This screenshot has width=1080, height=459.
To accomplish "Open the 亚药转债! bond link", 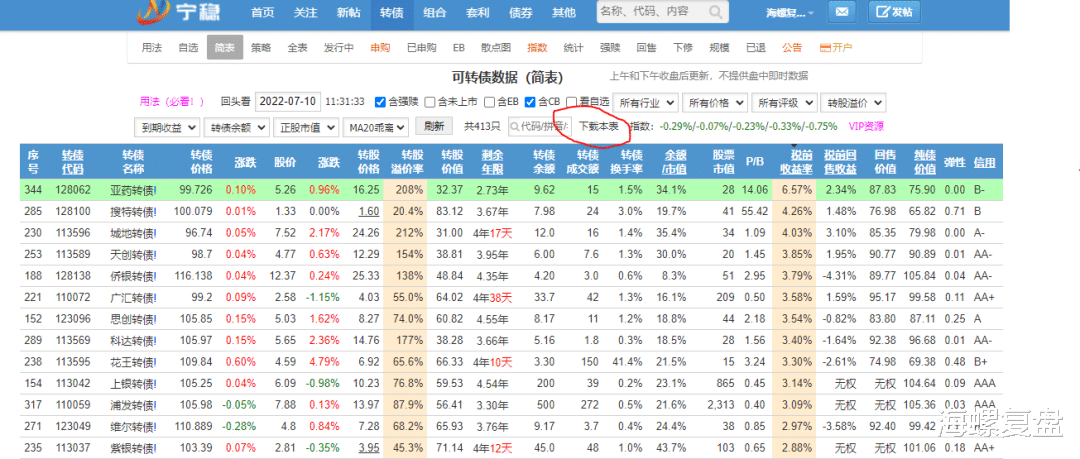I will [x=133, y=190].
